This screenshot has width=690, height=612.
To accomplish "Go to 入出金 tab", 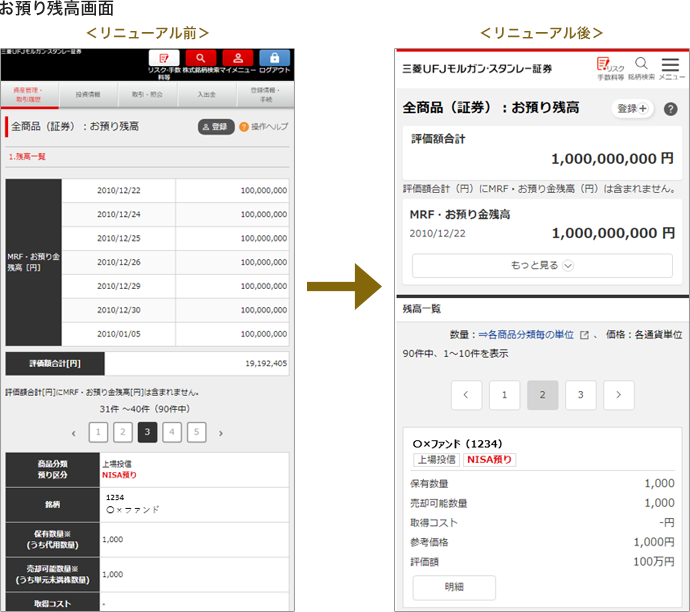I will (x=206, y=95).
